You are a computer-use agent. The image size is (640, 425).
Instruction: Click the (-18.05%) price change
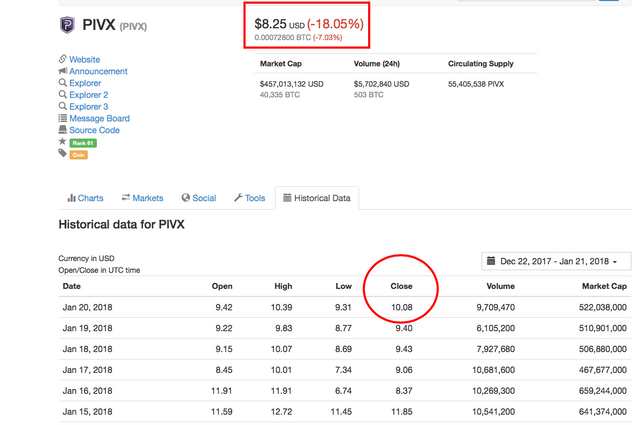click(335, 24)
